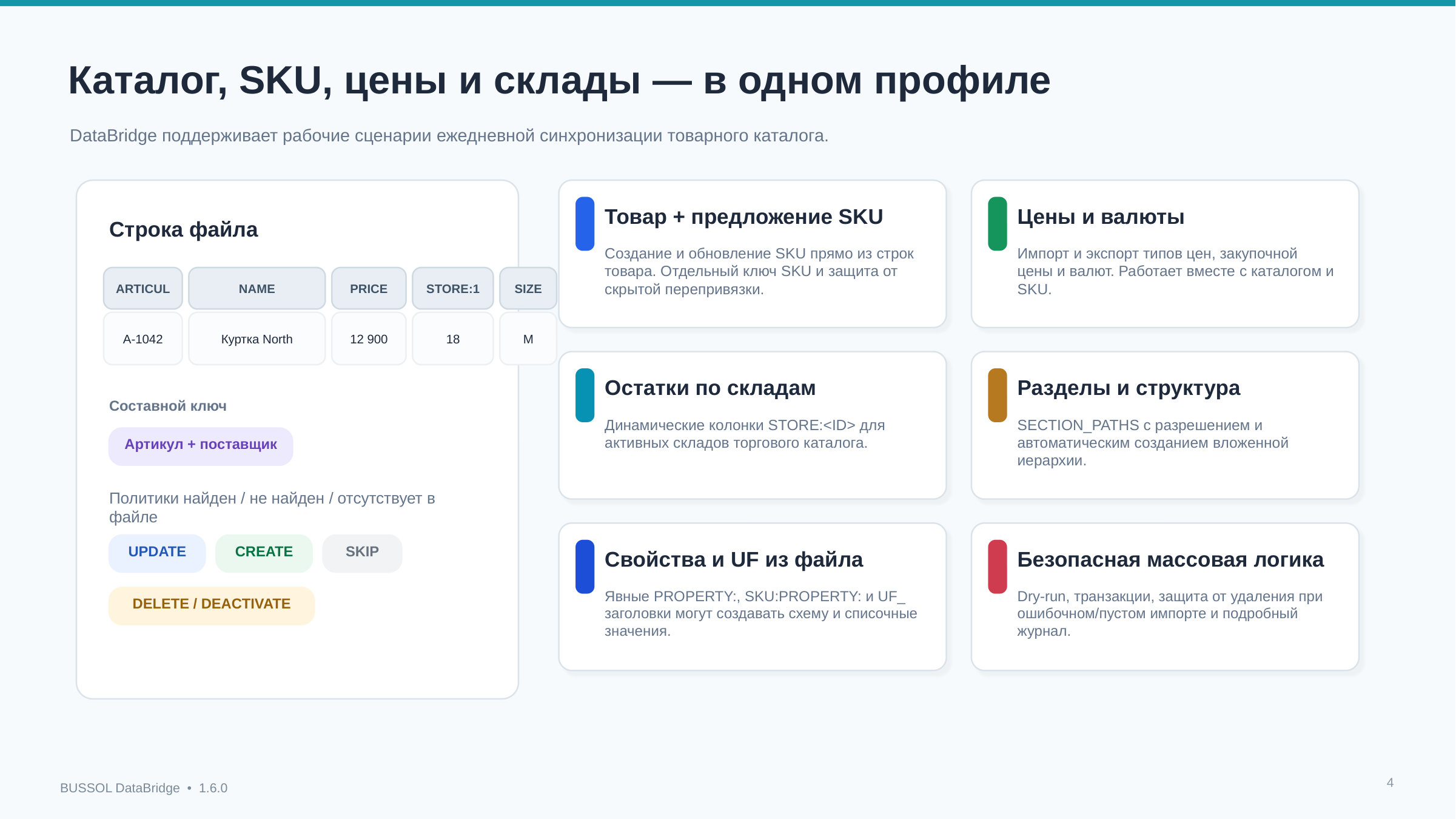
Task: Click the description starting 'Динамические колонки STORE:<ID>'
Action: tap(745, 434)
